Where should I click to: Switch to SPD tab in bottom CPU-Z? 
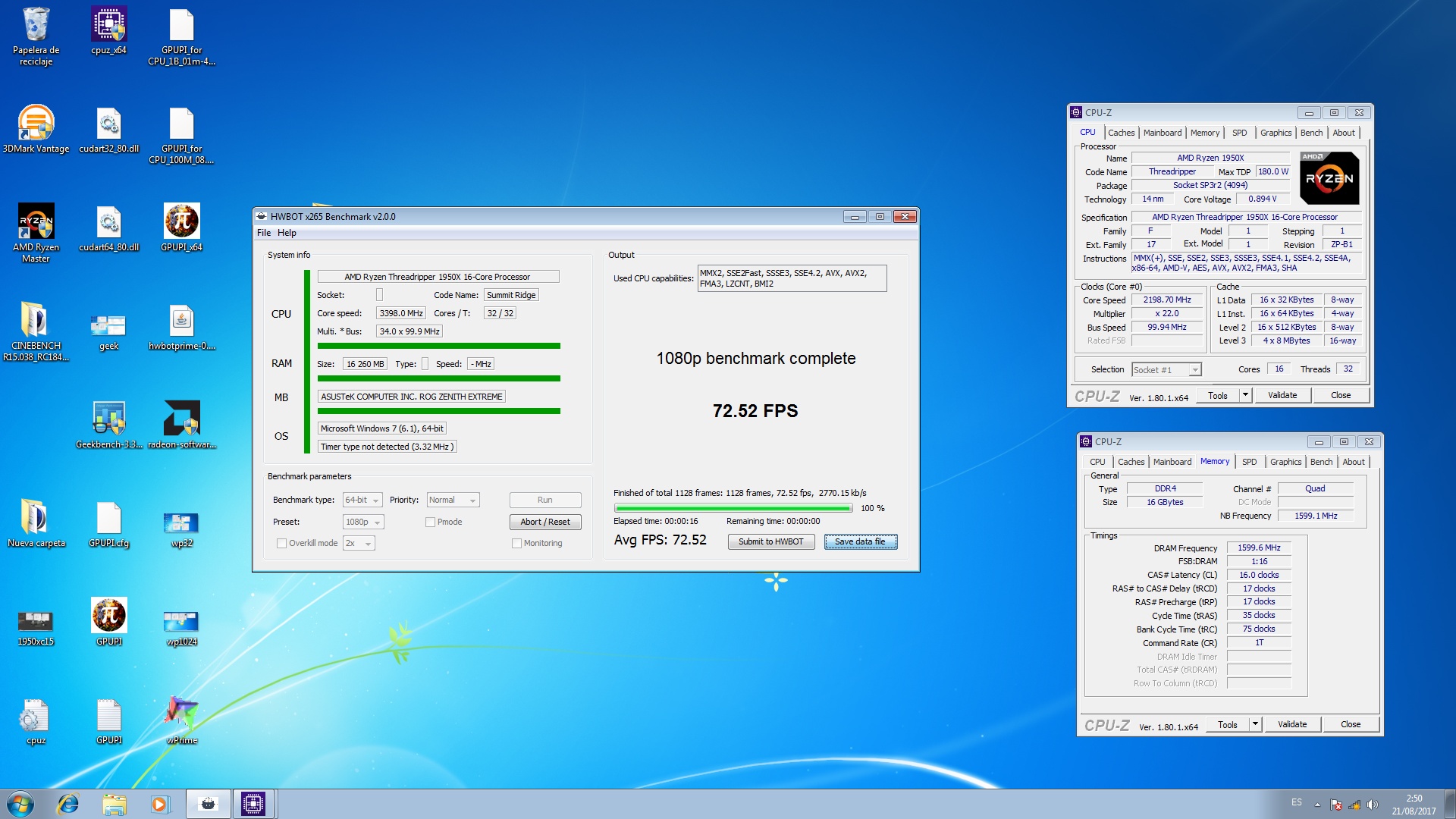click(x=1249, y=462)
